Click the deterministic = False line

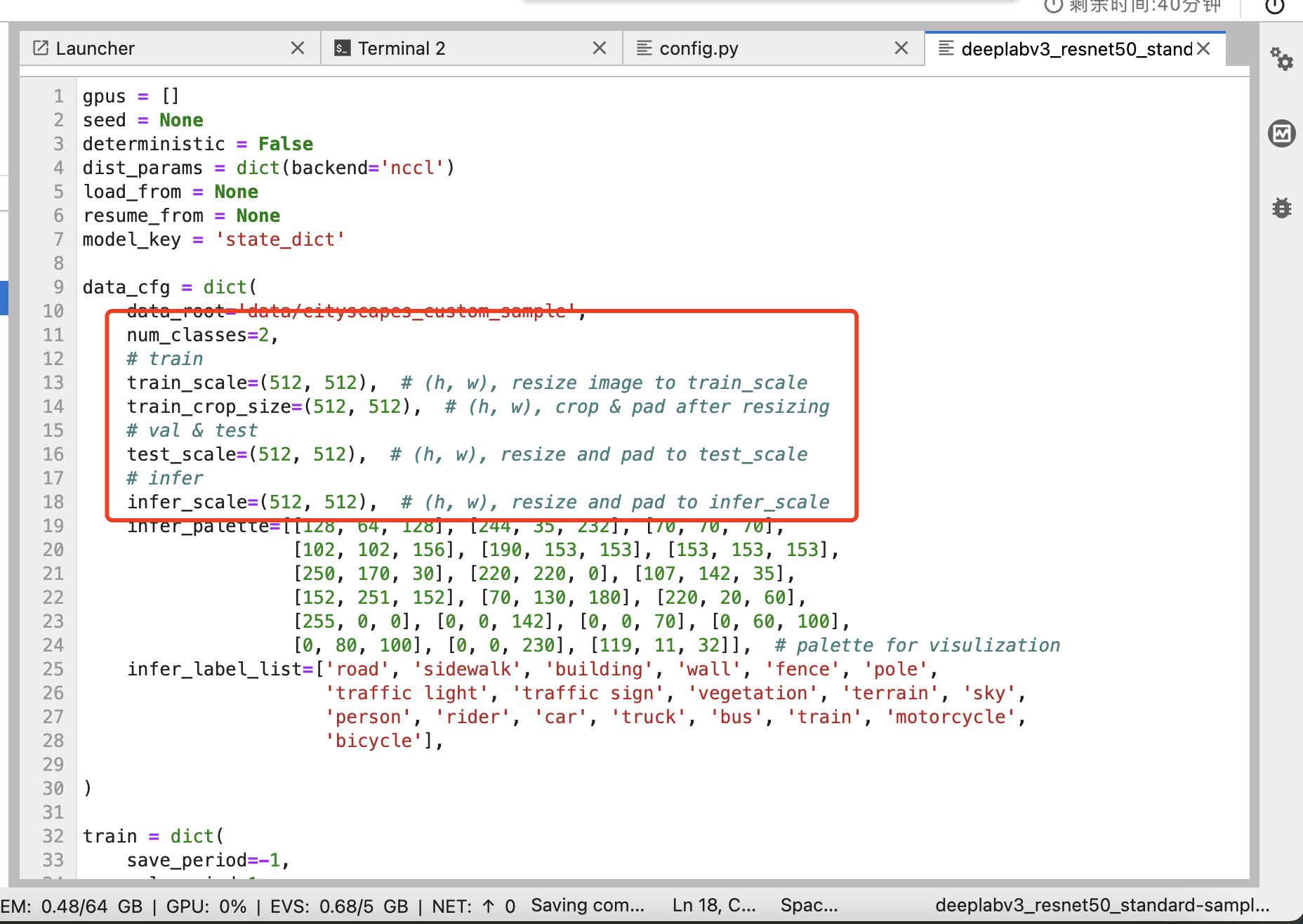coord(198,144)
